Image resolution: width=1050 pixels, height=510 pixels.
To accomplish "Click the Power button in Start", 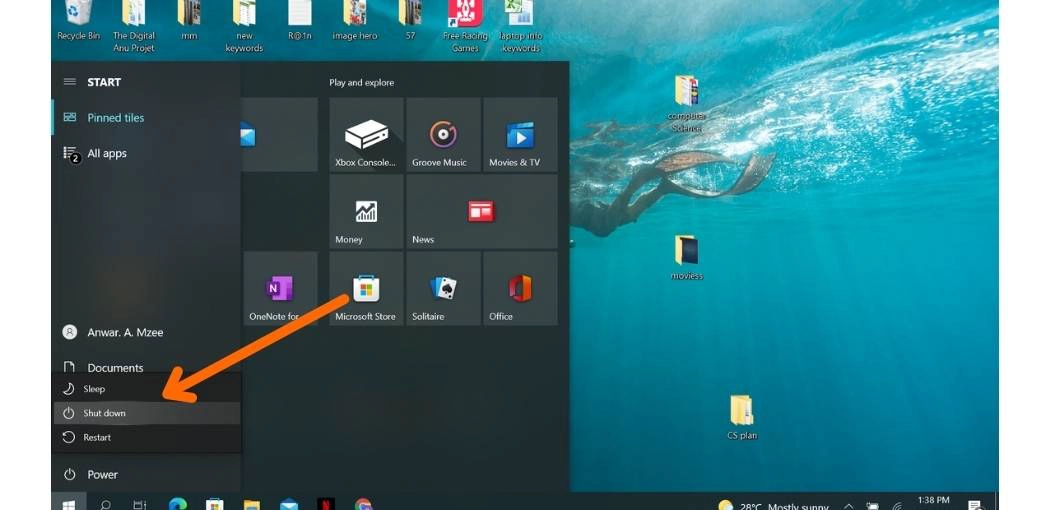I will (146, 475).
